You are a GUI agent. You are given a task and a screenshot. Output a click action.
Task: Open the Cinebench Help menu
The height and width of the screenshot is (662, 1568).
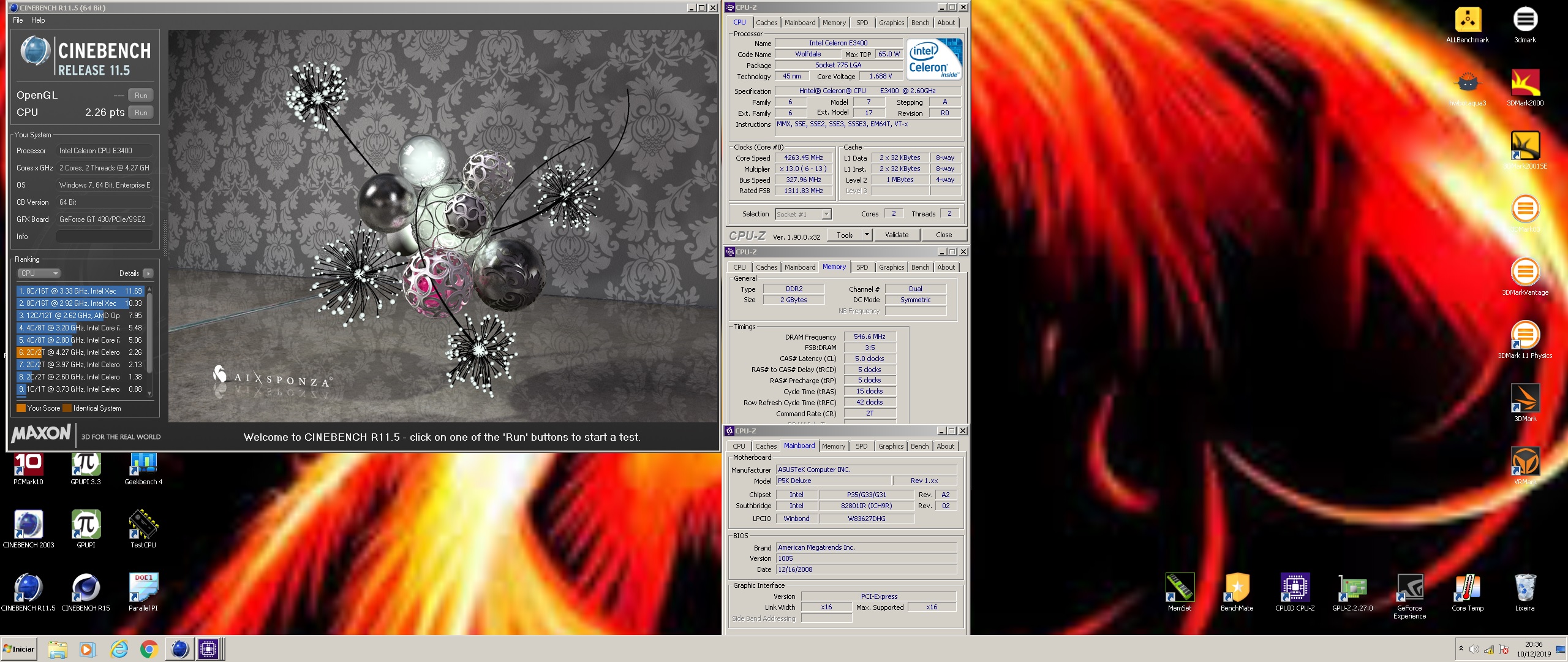[x=38, y=20]
